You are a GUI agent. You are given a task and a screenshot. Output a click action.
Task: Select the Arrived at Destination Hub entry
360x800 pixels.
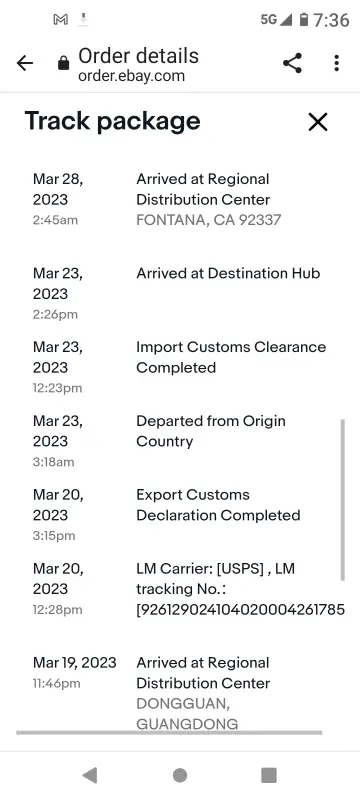[x=228, y=273]
